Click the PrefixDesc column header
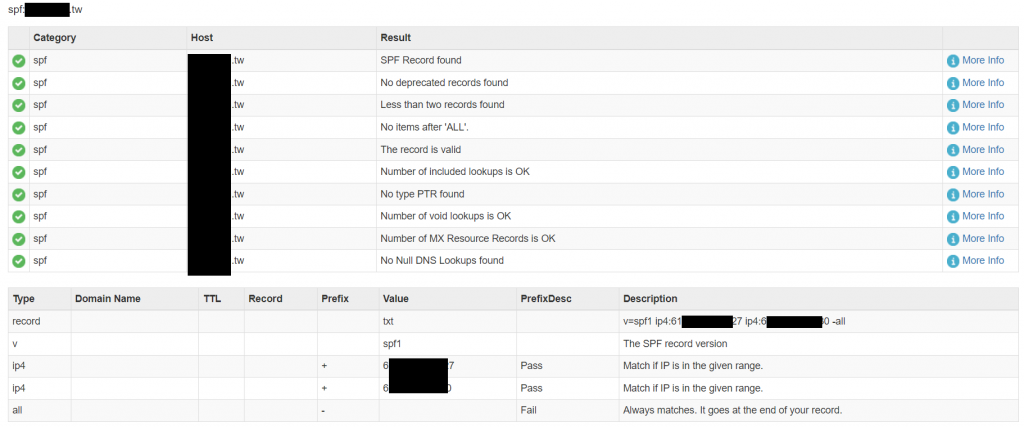This screenshot has width=1024, height=427. point(546,299)
